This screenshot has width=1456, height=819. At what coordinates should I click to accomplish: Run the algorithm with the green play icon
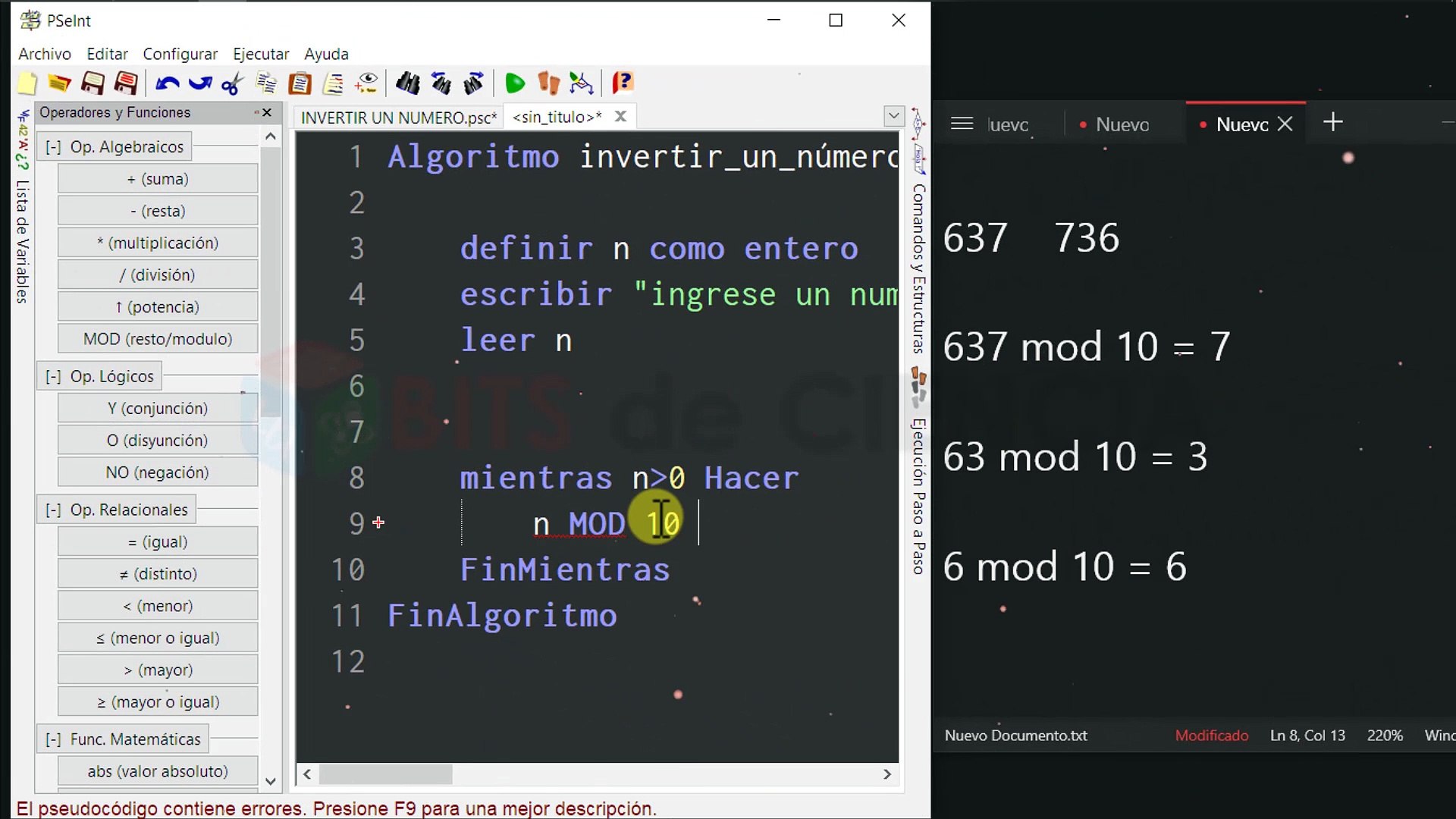click(515, 83)
